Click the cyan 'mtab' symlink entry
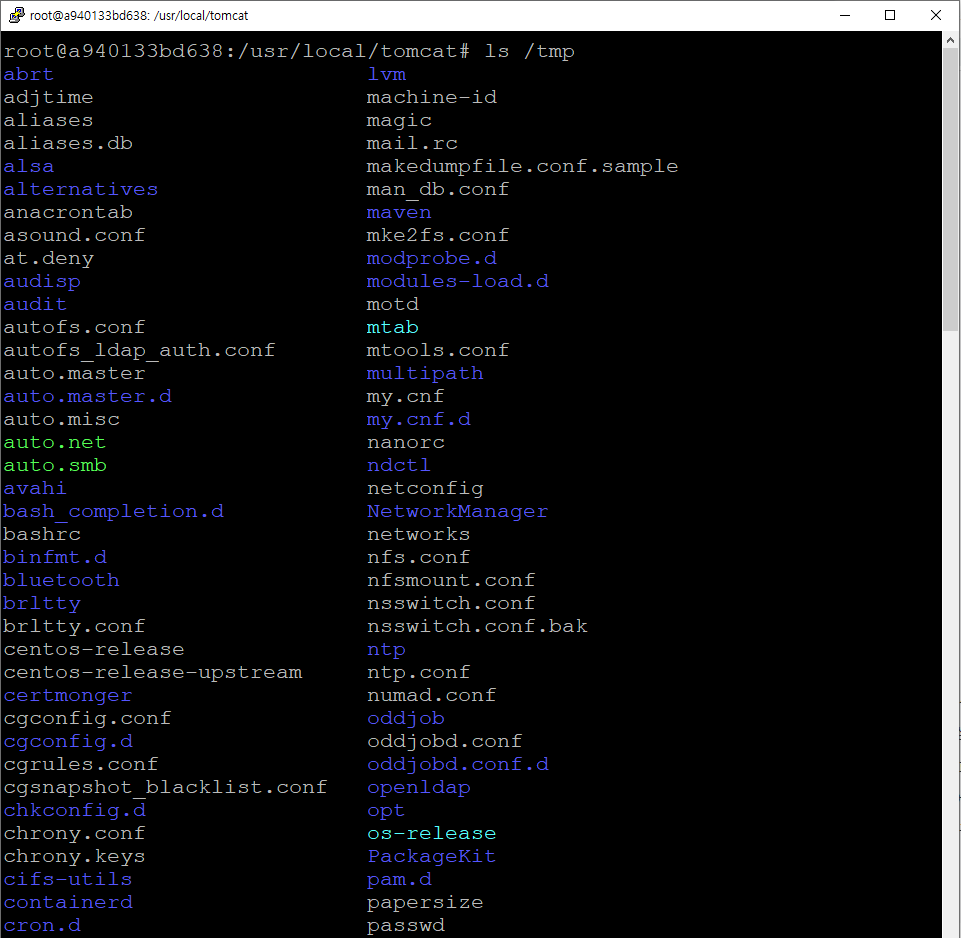Image resolution: width=961 pixels, height=938 pixels. pos(392,328)
